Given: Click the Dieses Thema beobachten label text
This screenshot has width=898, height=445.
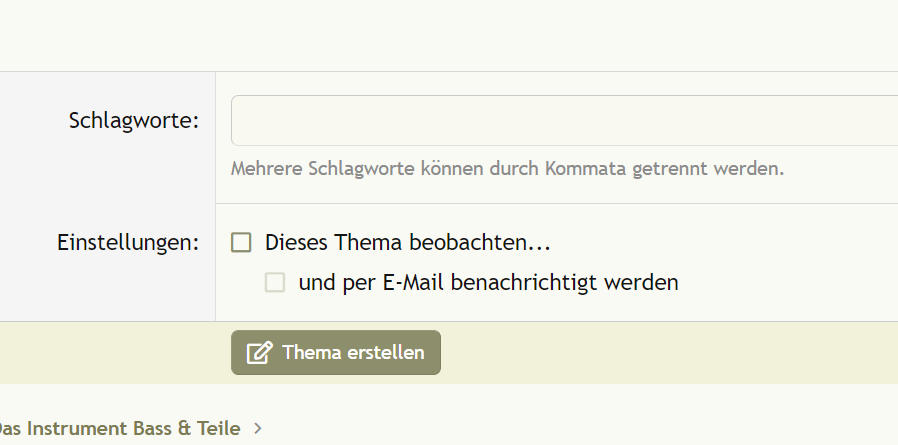Looking at the screenshot, I should 408,242.
